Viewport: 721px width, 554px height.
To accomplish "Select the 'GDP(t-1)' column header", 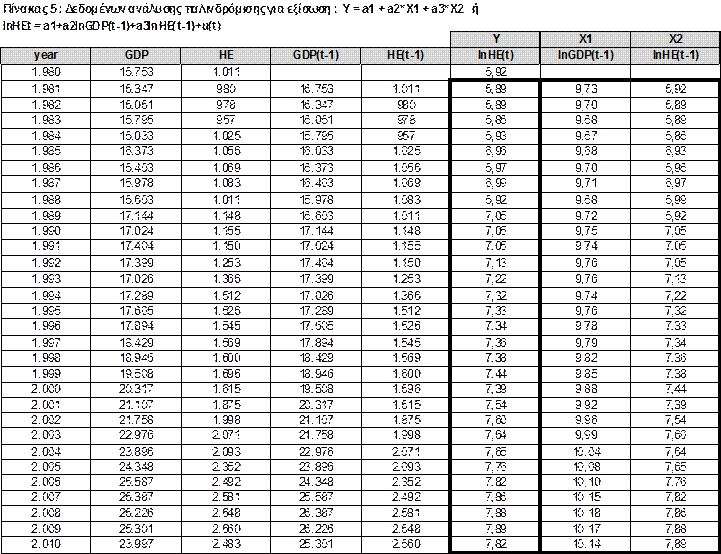I will click(316, 55).
